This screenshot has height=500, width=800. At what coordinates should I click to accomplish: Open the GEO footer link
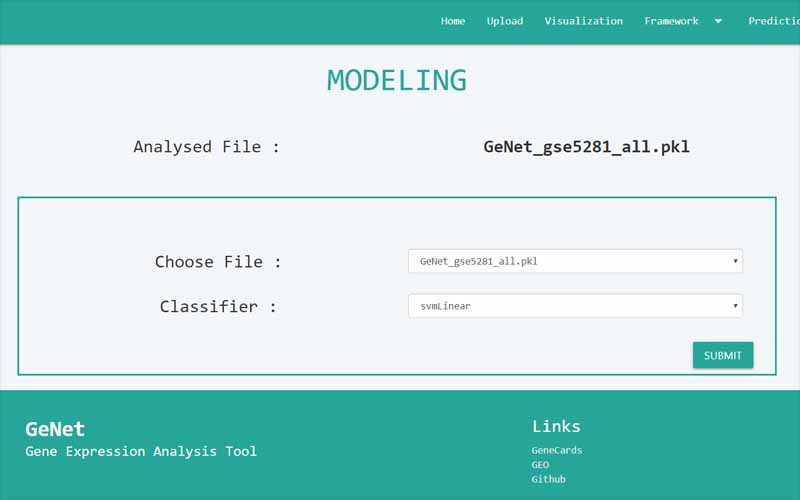540,465
